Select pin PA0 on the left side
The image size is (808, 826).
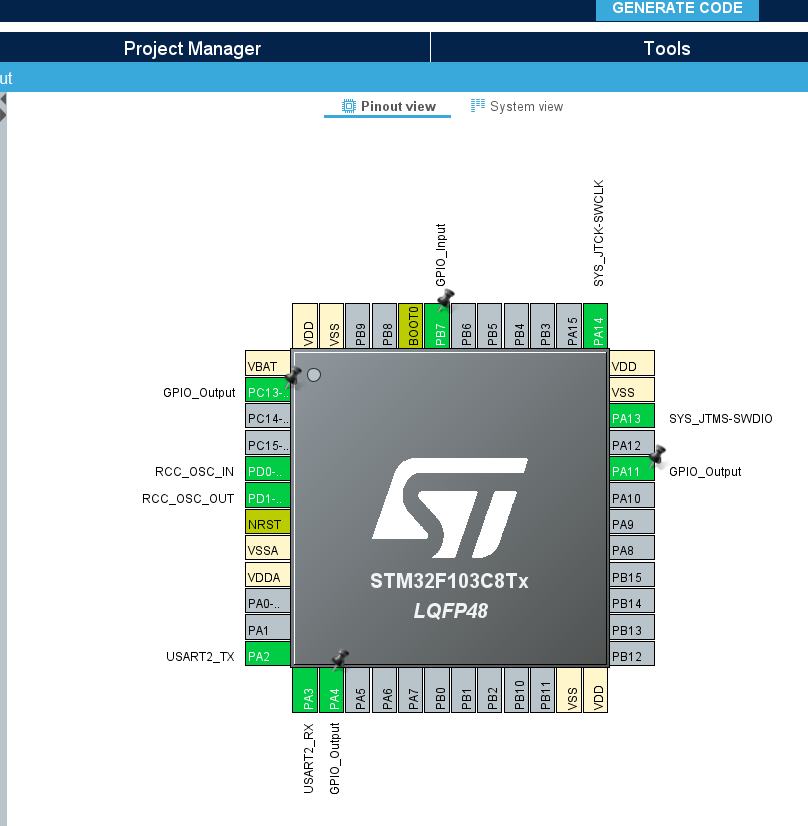(x=268, y=603)
